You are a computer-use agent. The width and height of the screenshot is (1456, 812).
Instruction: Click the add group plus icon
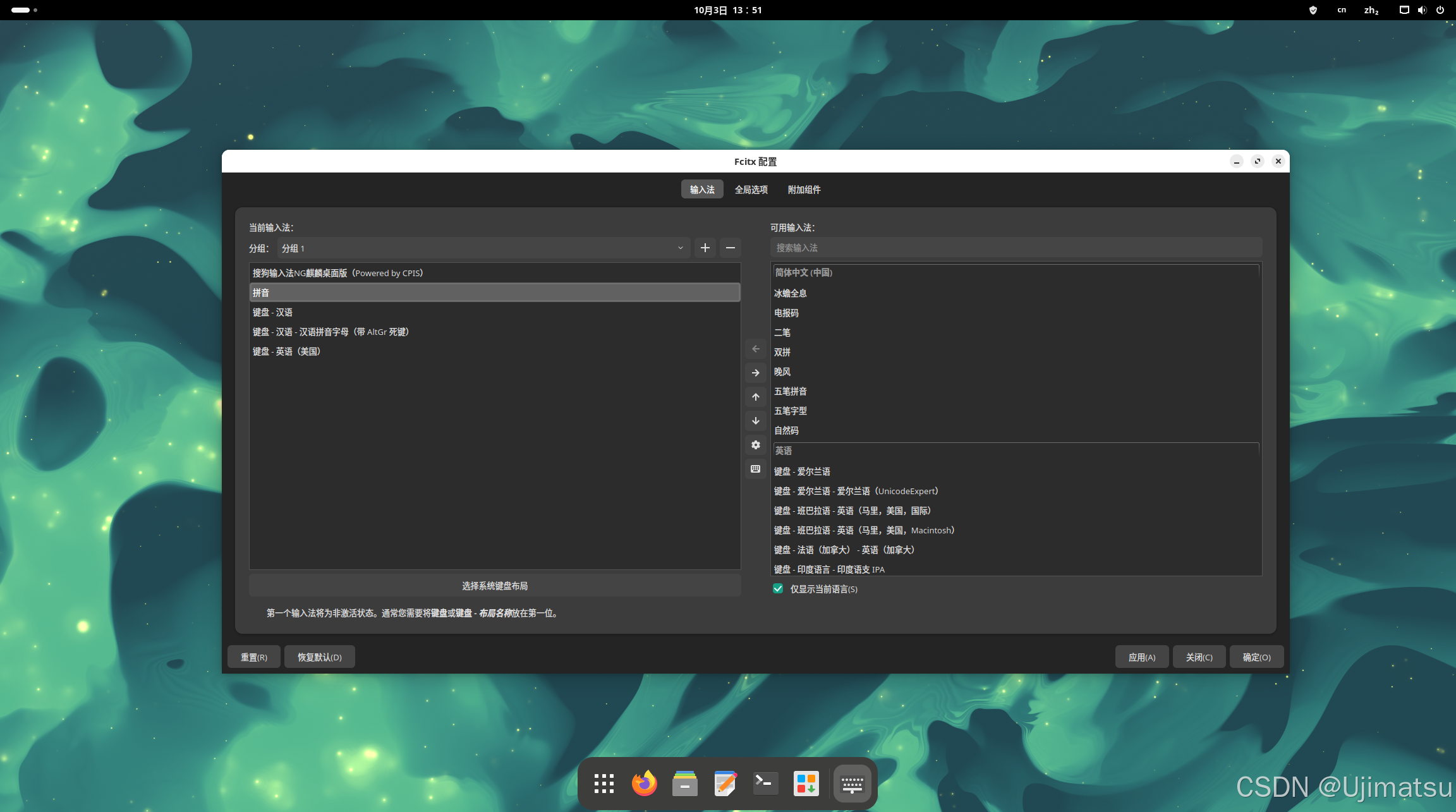click(x=705, y=248)
